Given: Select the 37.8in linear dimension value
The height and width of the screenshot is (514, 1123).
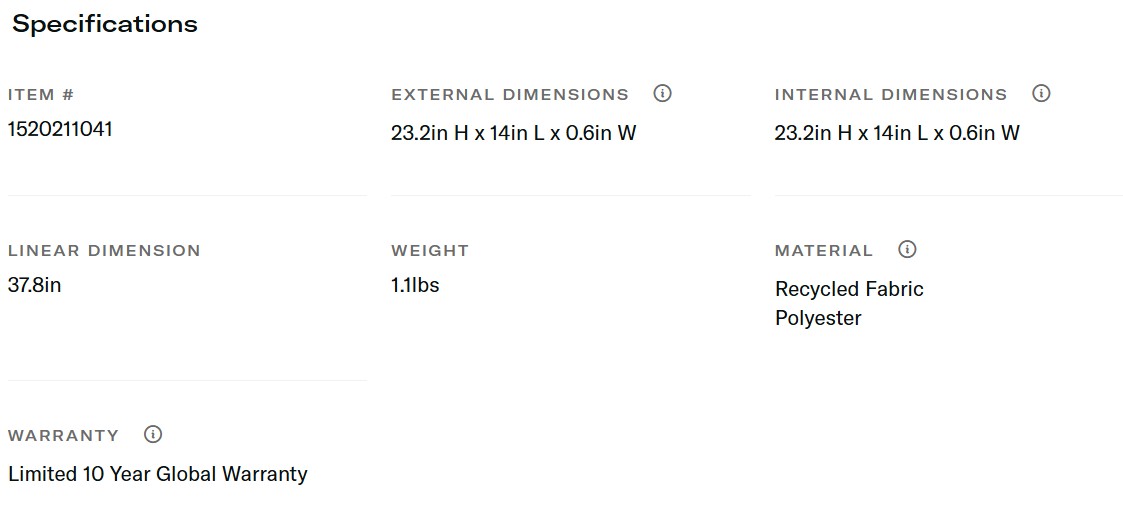Looking at the screenshot, I should (x=35, y=285).
